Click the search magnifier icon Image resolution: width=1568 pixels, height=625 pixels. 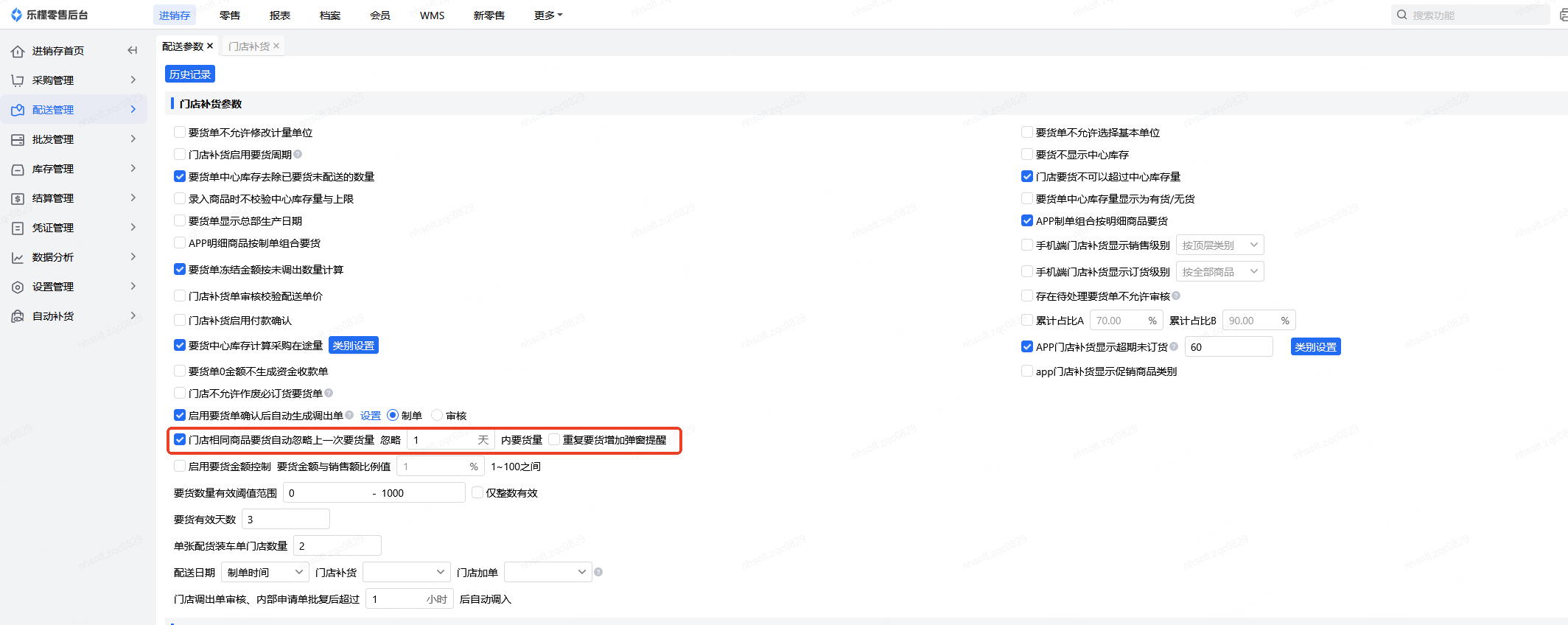point(1401,15)
